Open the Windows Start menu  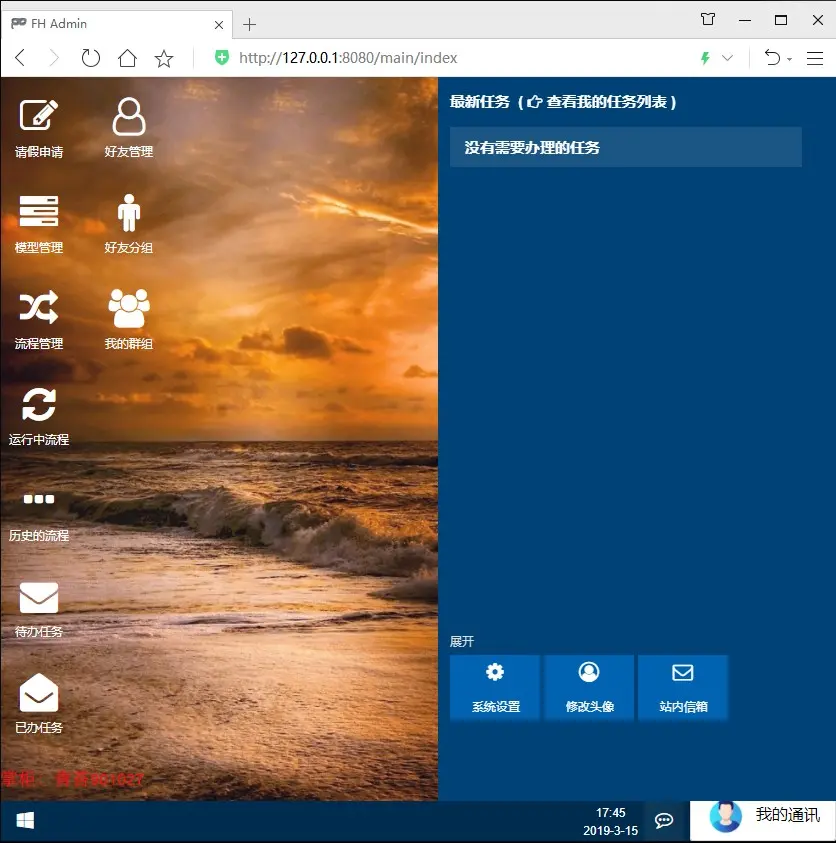[25, 820]
